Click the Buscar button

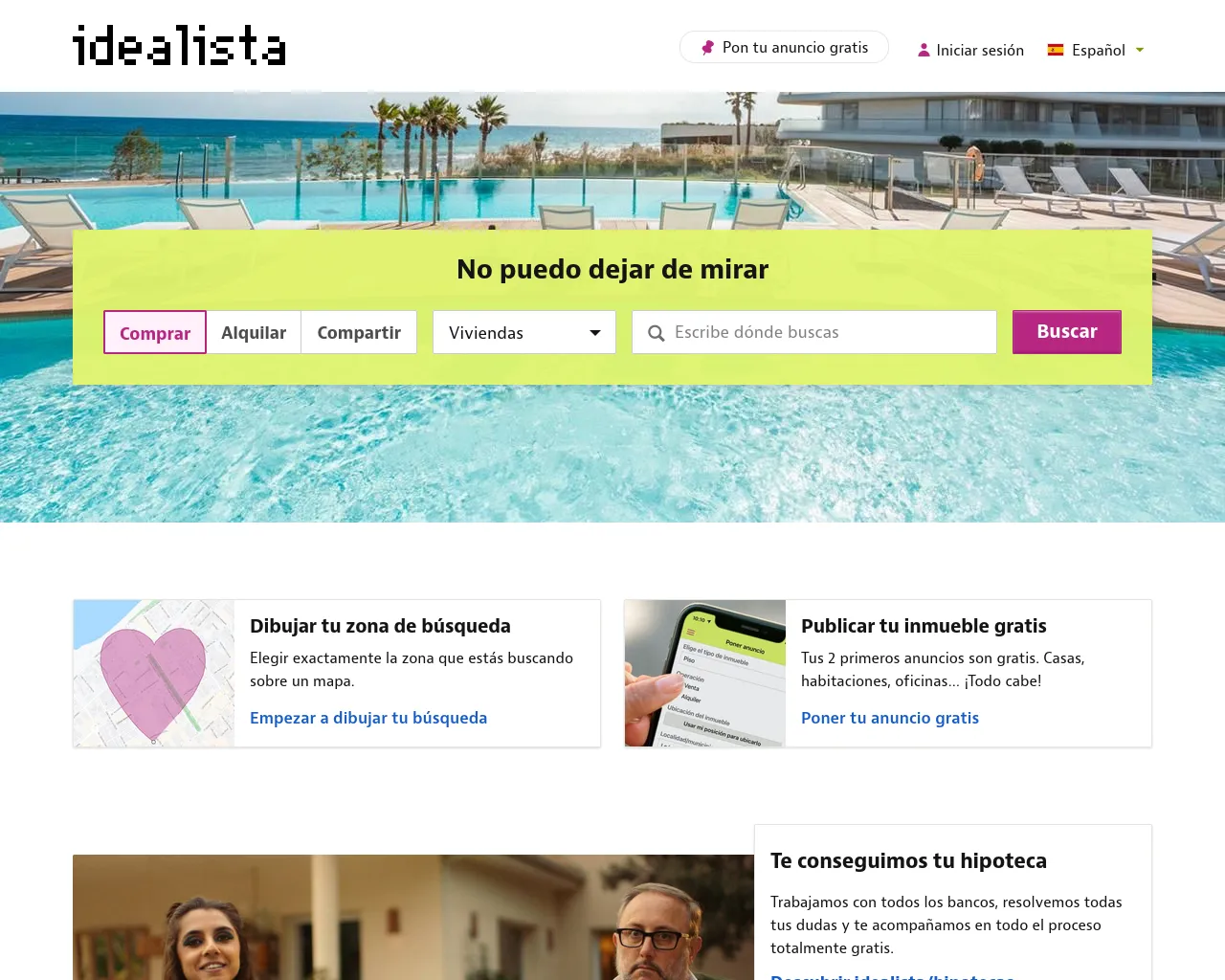pos(1067,332)
